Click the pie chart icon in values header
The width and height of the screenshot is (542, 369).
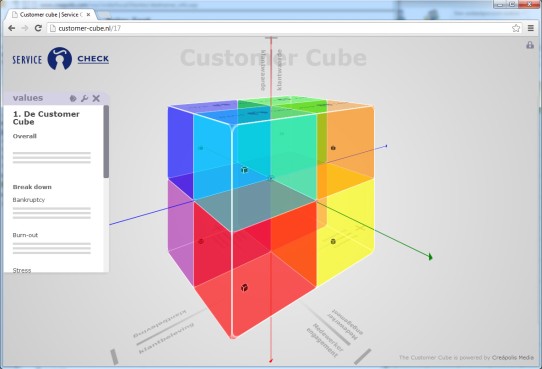73,98
